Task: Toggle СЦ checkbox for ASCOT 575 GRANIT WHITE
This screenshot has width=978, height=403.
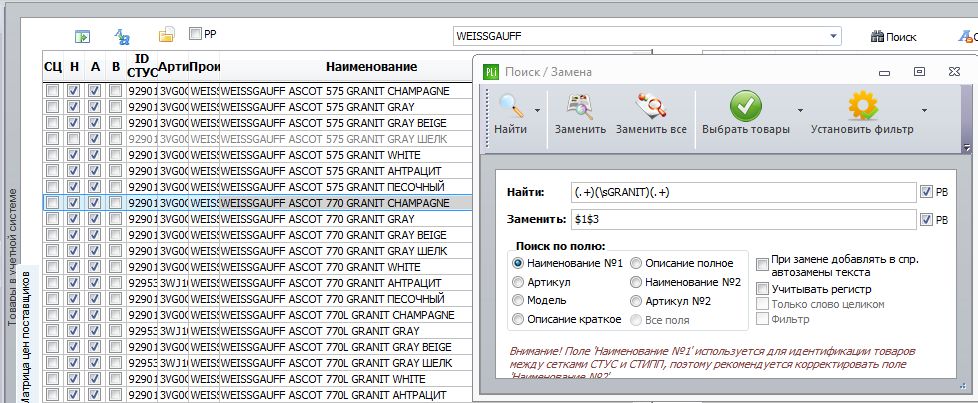Action: point(53,155)
